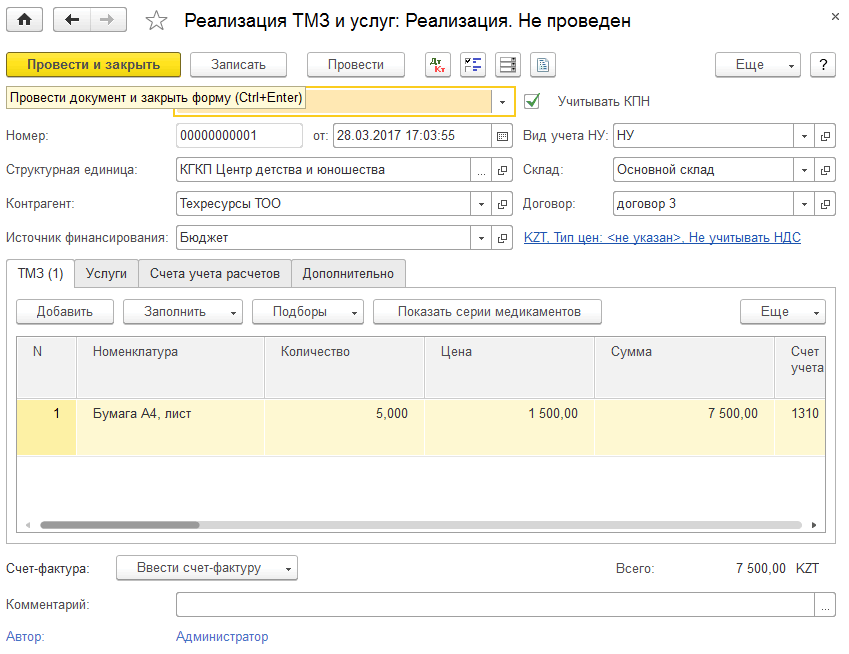The height and width of the screenshot is (654, 849).
Task: Click the horizontal table scrollbar
Action: click(x=420, y=524)
